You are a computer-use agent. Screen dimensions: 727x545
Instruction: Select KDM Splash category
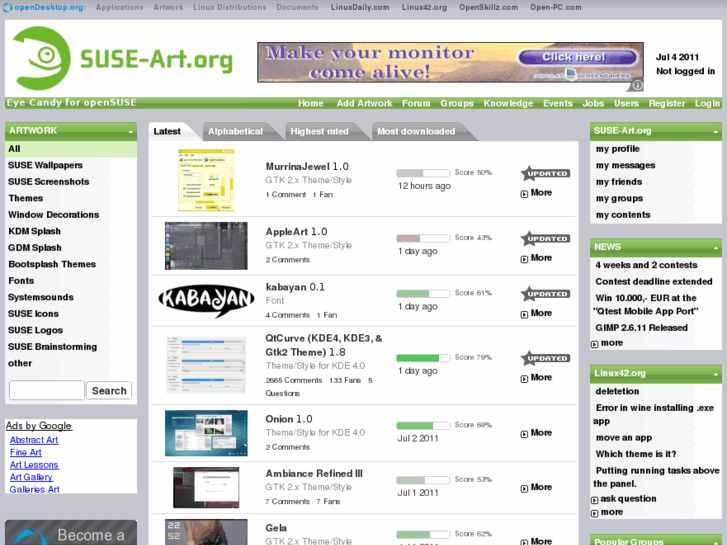pos(34,231)
